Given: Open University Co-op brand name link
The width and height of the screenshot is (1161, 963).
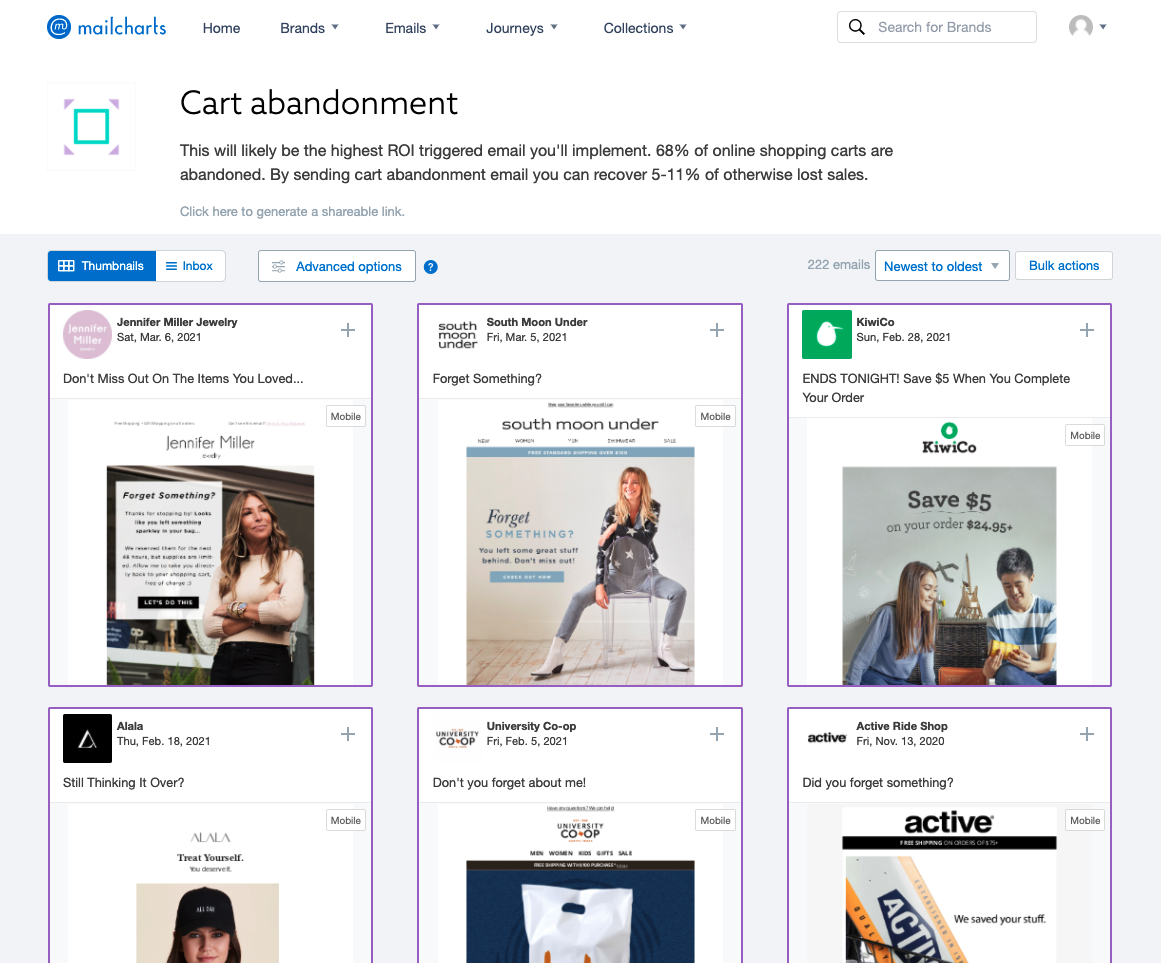Looking at the screenshot, I should 531,726.
